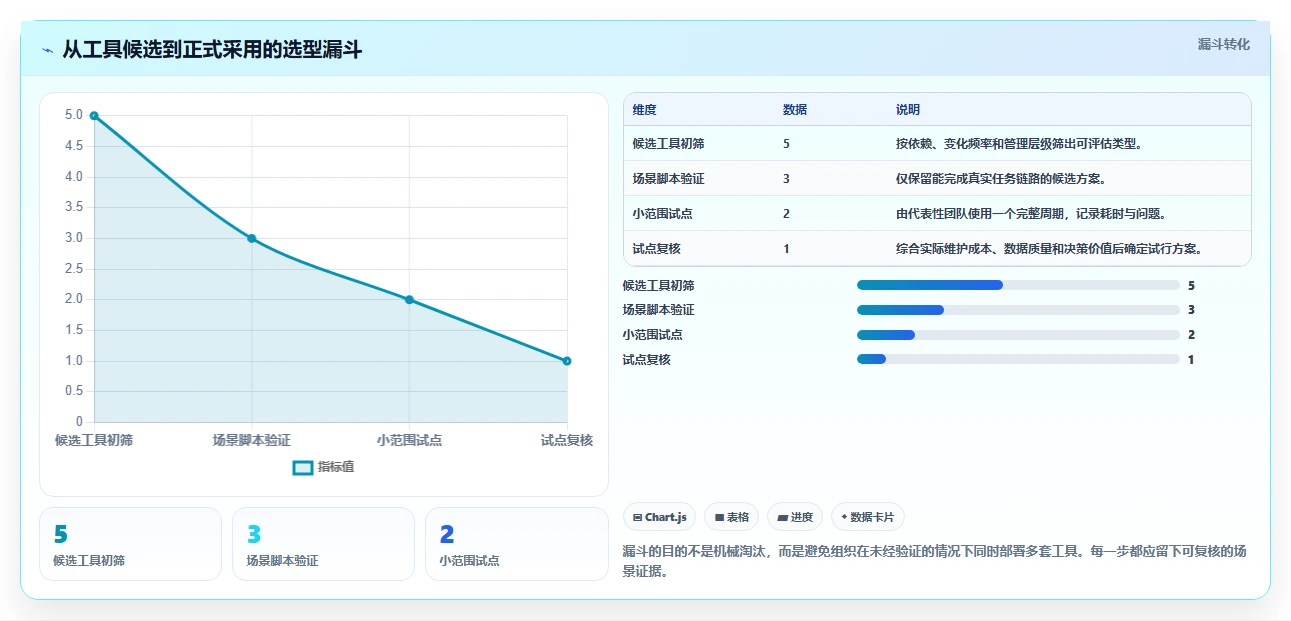Click the 漏斗转化 tag in the header
This screenshot has height=621, width=1291.
click(1224, 44)
